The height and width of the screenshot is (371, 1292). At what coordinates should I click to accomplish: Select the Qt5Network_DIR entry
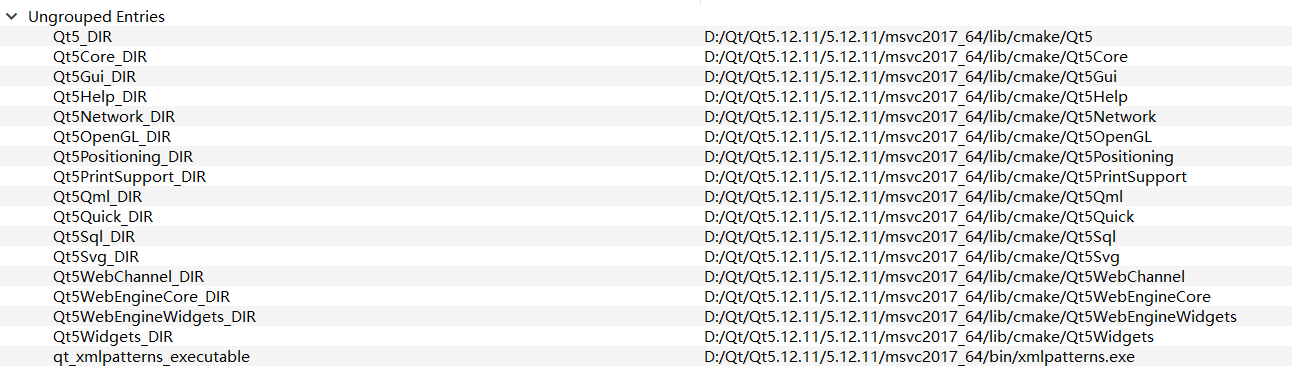114,117
